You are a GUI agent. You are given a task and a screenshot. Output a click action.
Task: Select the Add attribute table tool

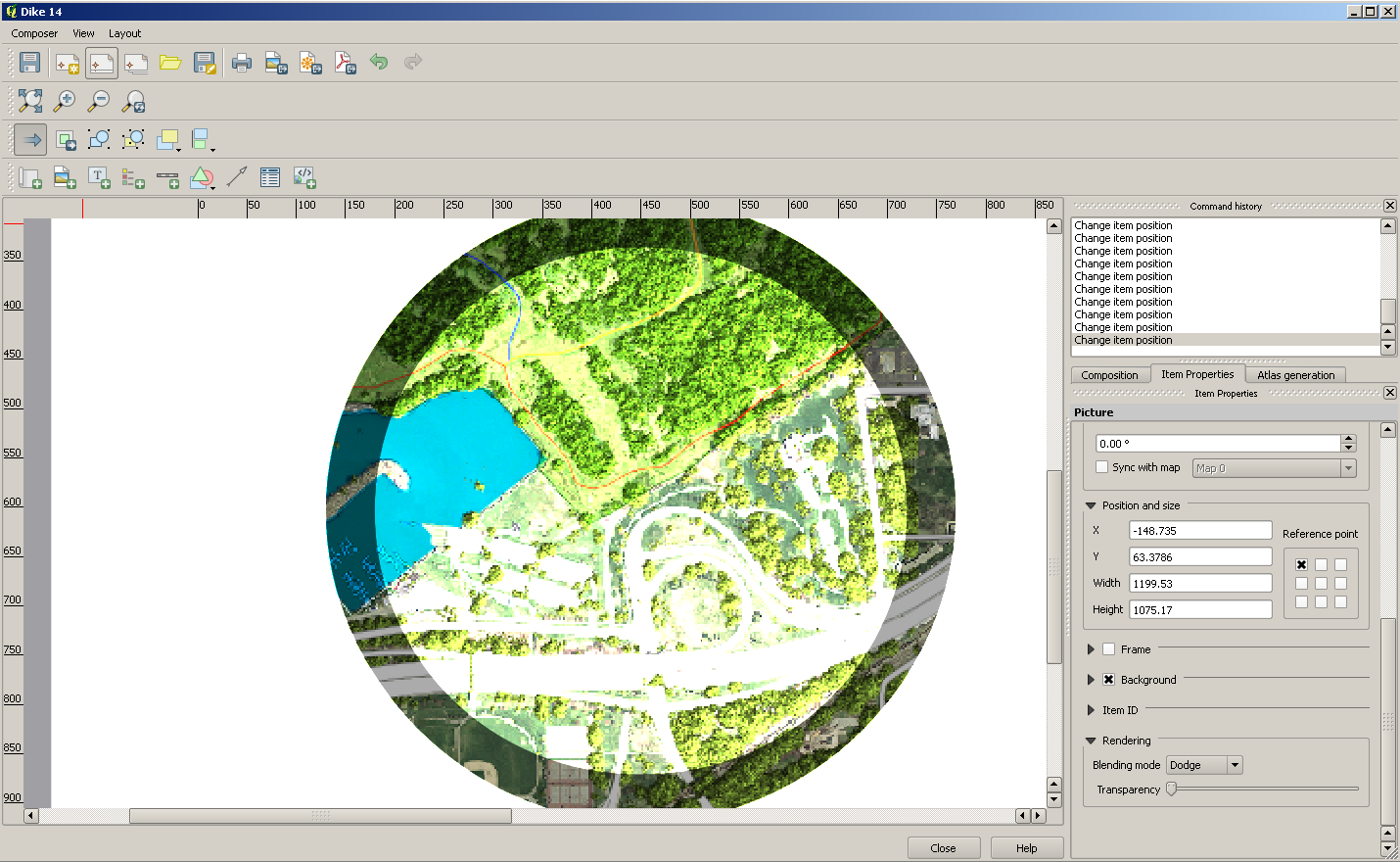[270, 177]
